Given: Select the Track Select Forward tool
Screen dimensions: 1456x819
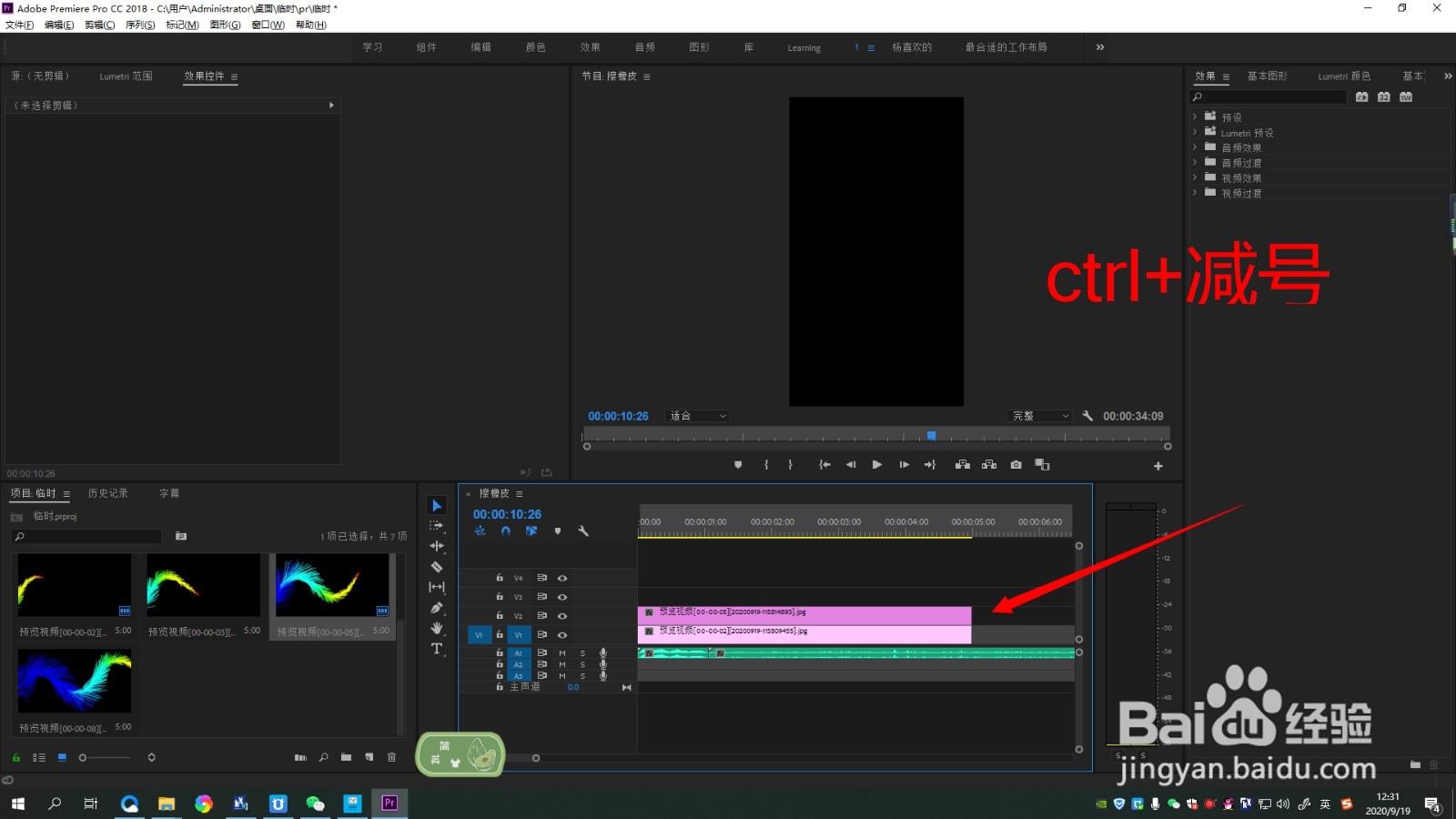Looking at the screenshot, I should [x=437, y=526].
